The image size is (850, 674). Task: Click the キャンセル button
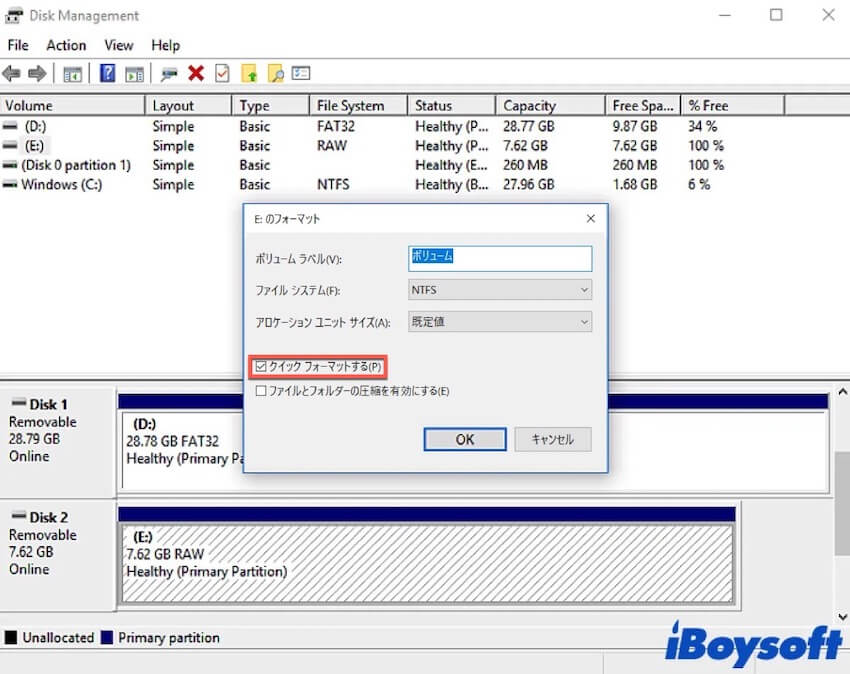click(x=552, y=439)
